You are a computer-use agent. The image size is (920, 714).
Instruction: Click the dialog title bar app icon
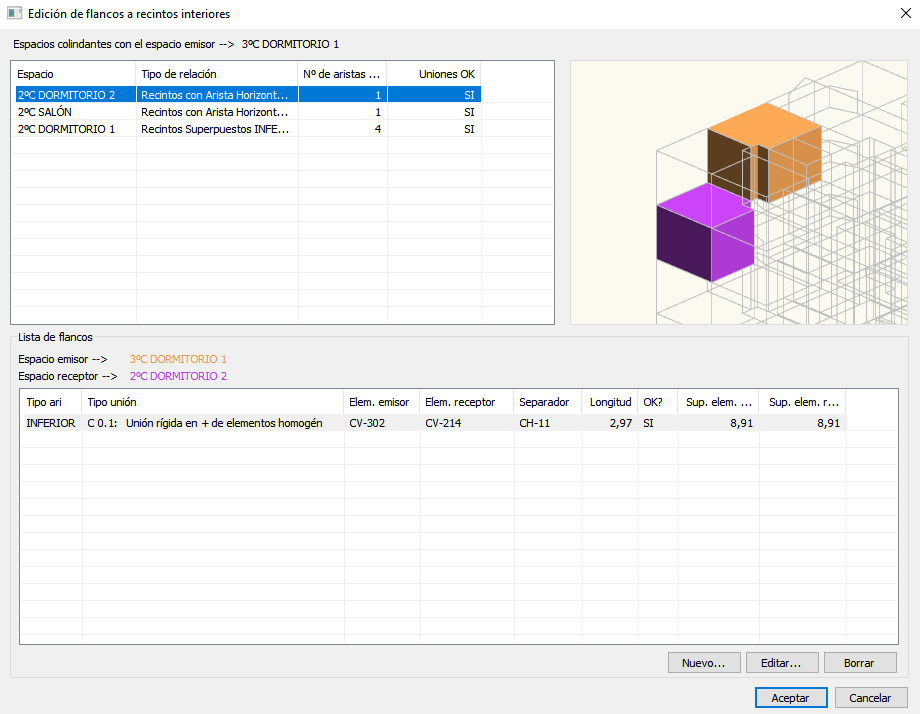pos(15,14)
